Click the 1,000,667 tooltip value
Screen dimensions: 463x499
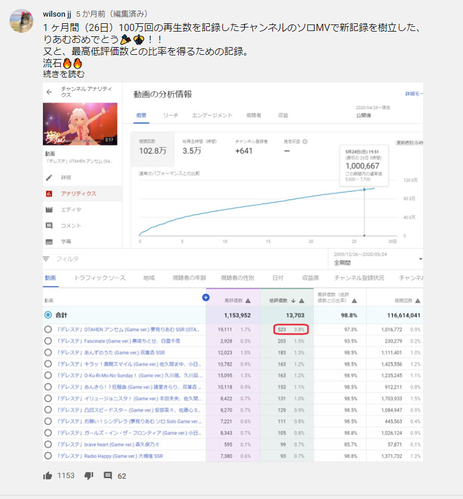click(x=362, y=166)
